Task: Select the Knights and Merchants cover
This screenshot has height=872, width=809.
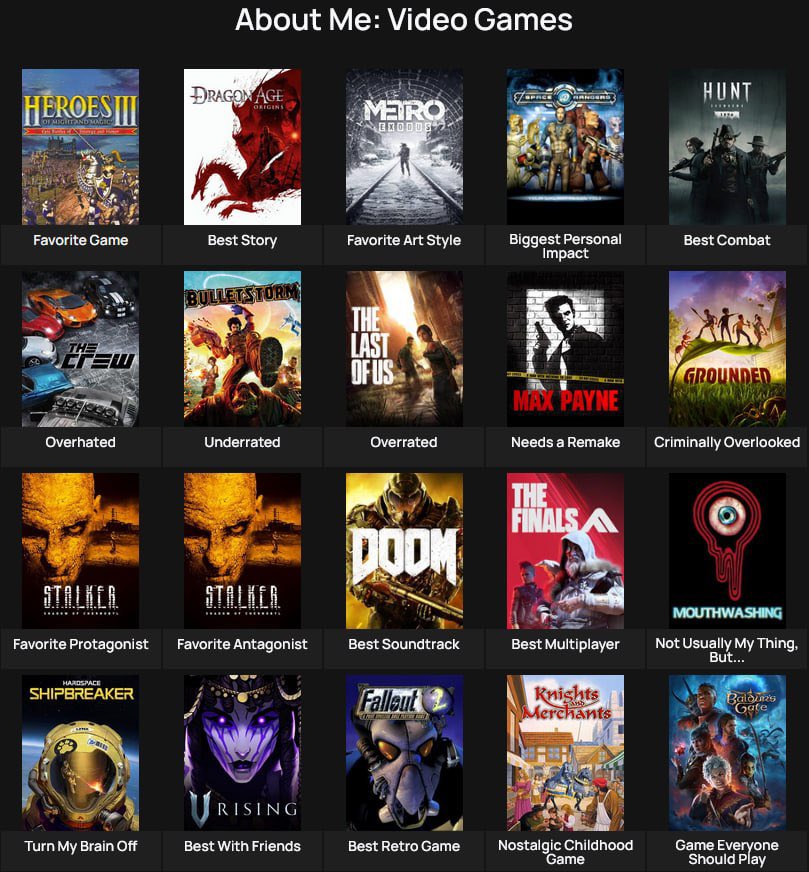Action: (565, 753)
